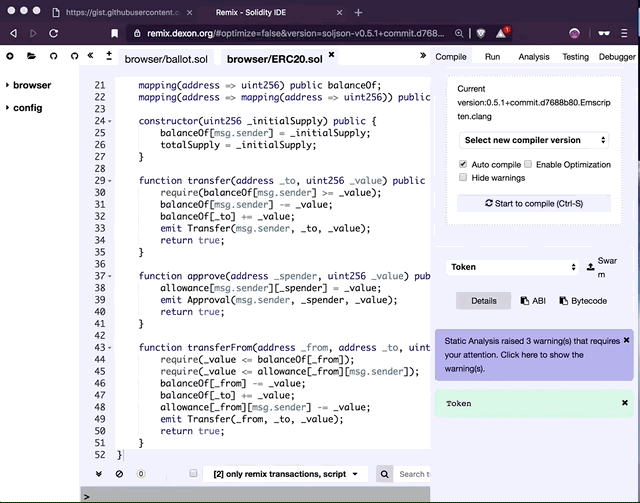
Task: Start to compile the contract
Action: click(534, 203)
